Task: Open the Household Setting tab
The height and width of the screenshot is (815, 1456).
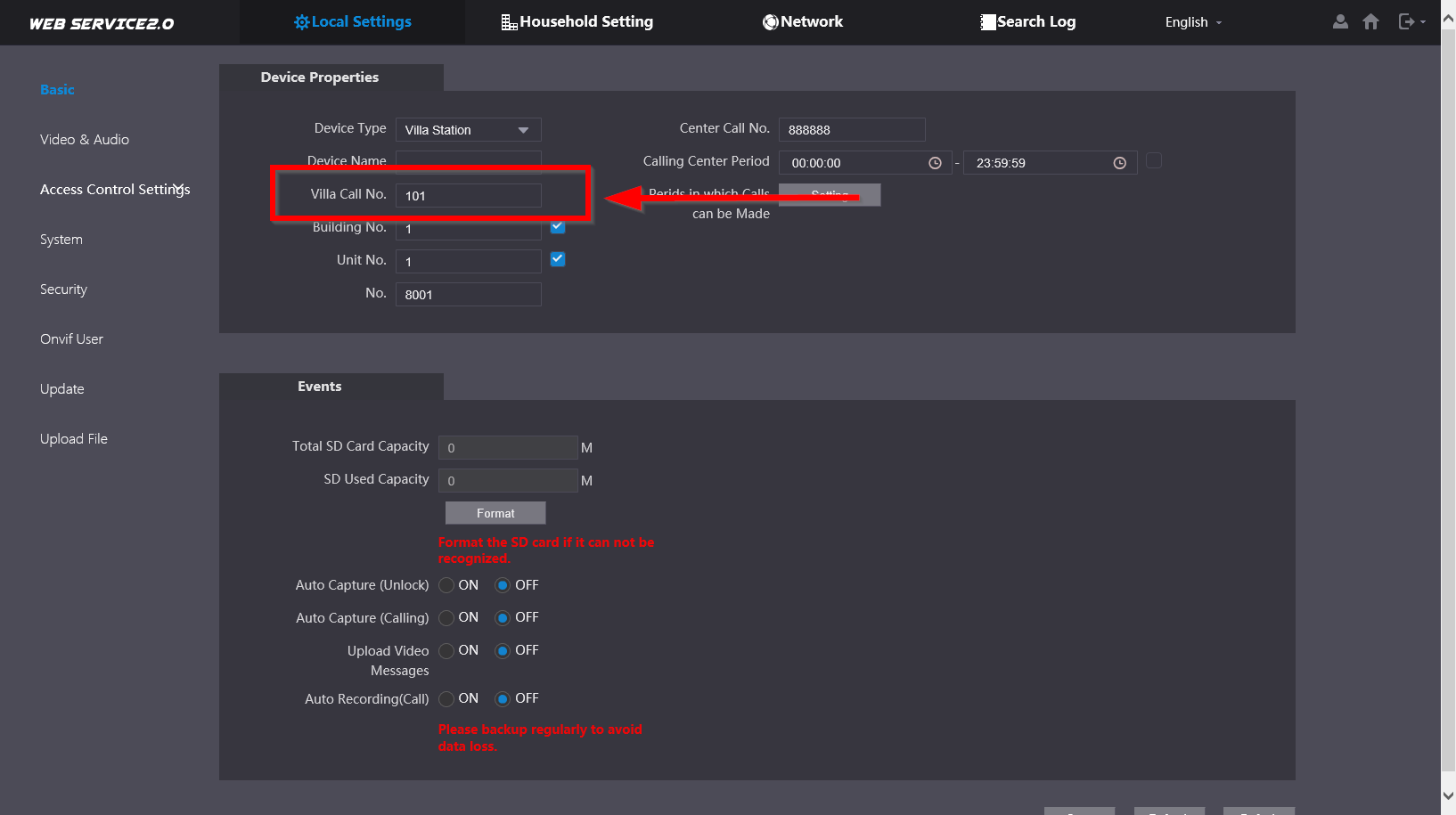Action: pos(577,21)
